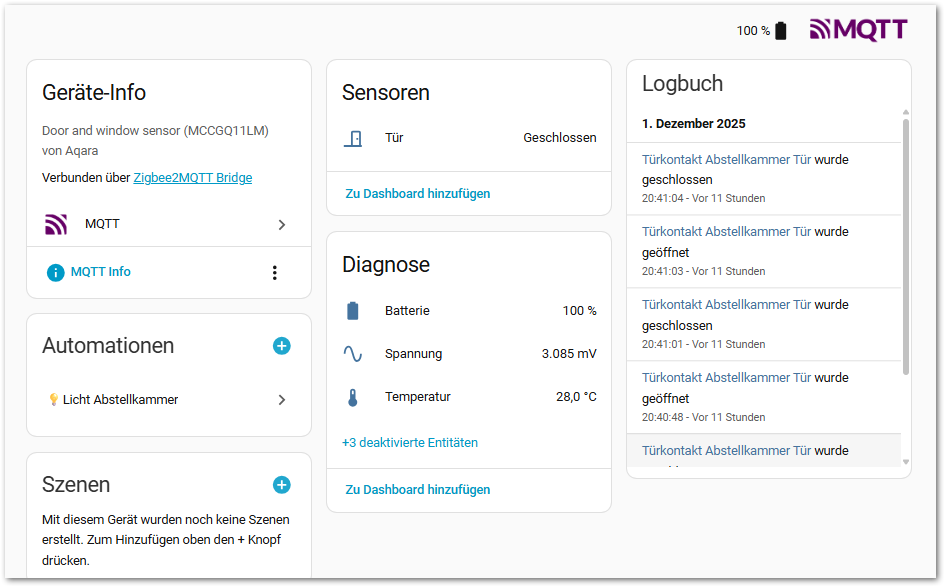Add a new automation with plus icon

282,346
